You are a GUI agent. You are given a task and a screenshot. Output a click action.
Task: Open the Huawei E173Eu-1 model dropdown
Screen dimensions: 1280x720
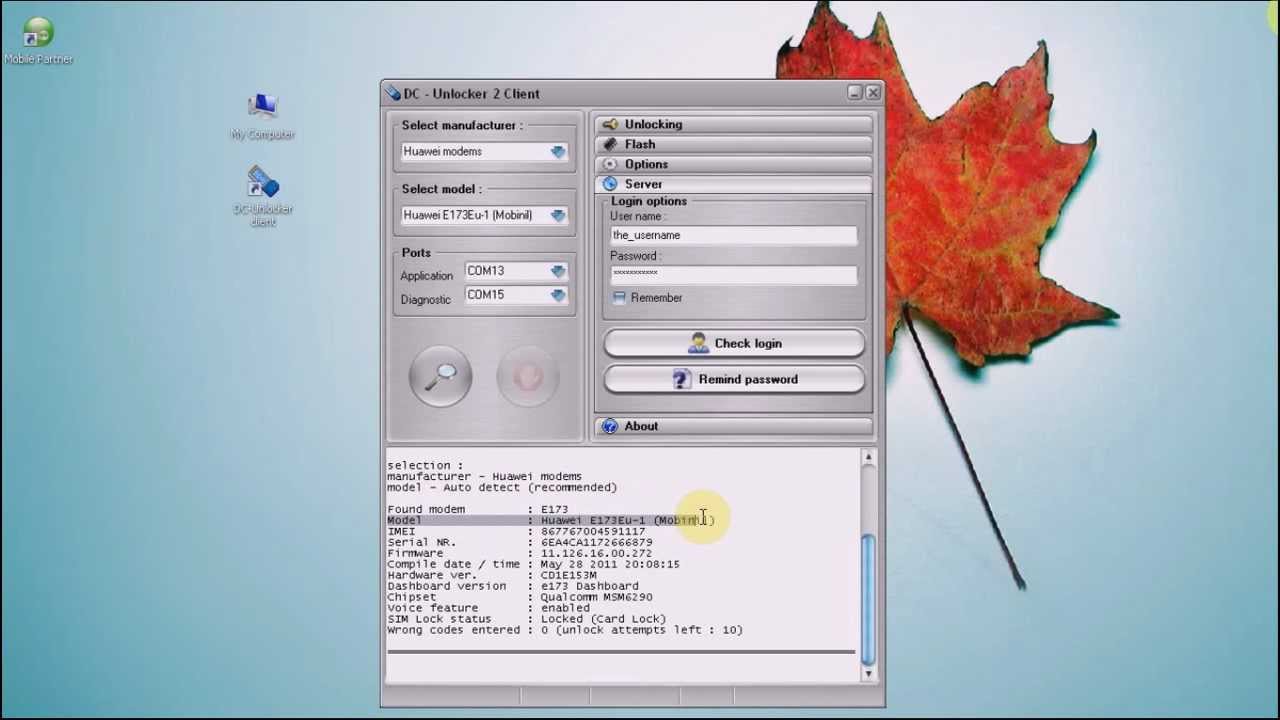click(x=558, y=215)
